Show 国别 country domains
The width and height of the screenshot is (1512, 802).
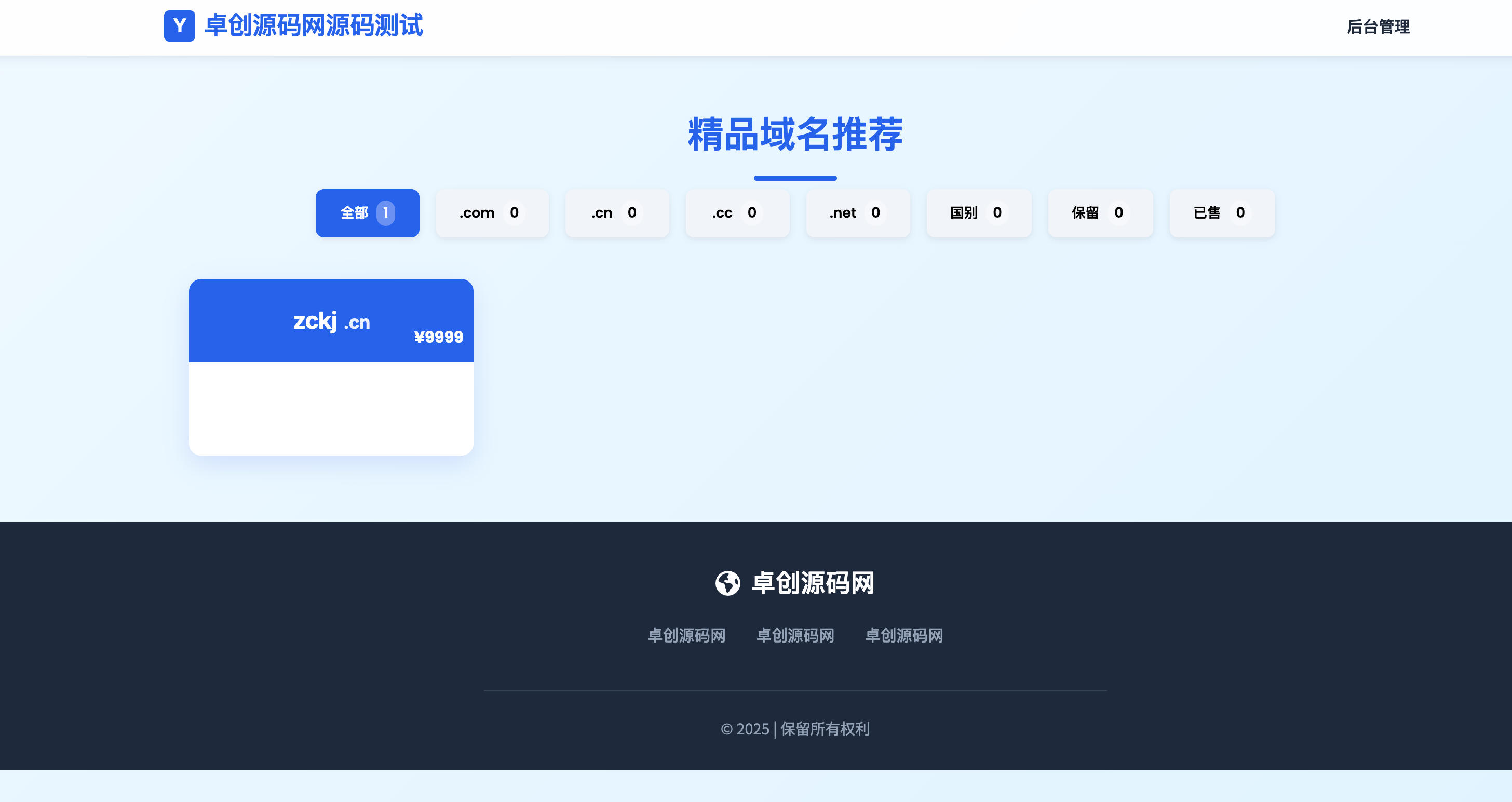point(978,213)
